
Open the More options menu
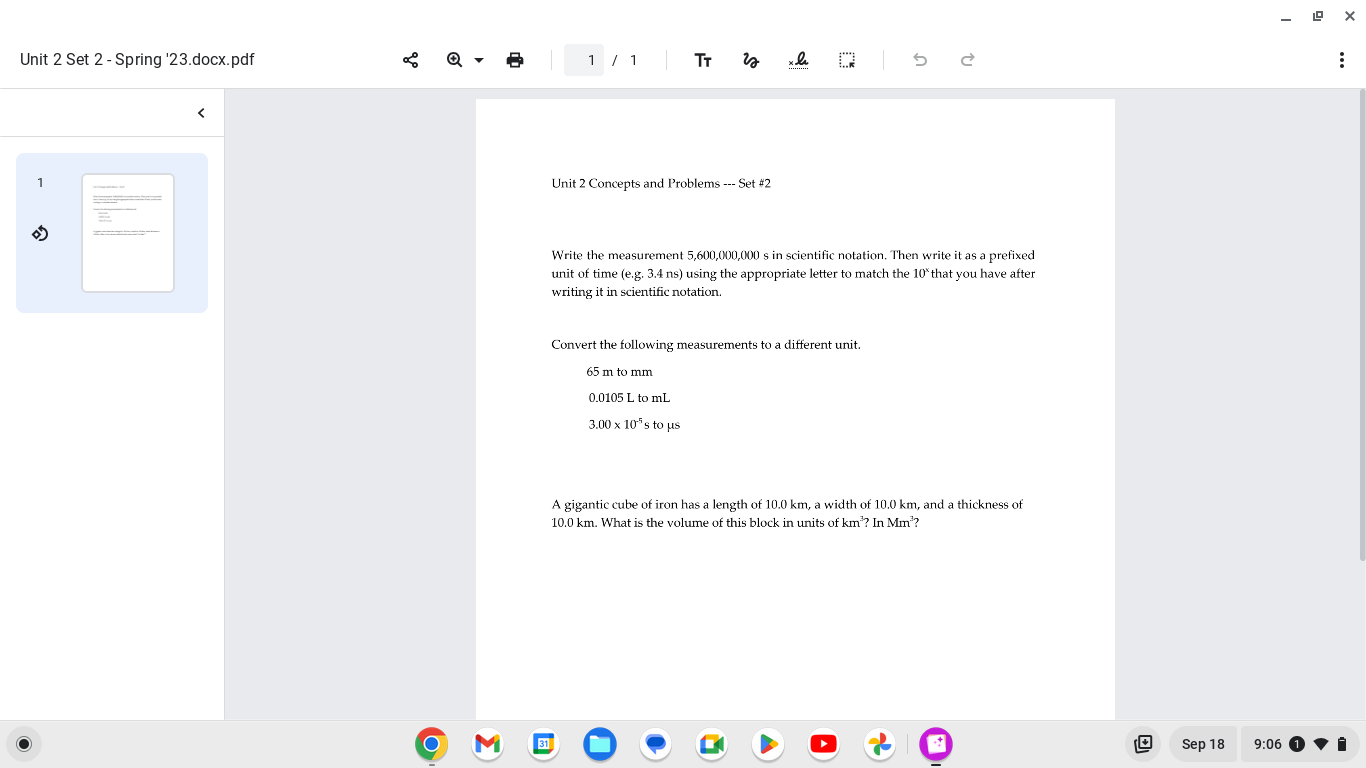(1342, 60)
